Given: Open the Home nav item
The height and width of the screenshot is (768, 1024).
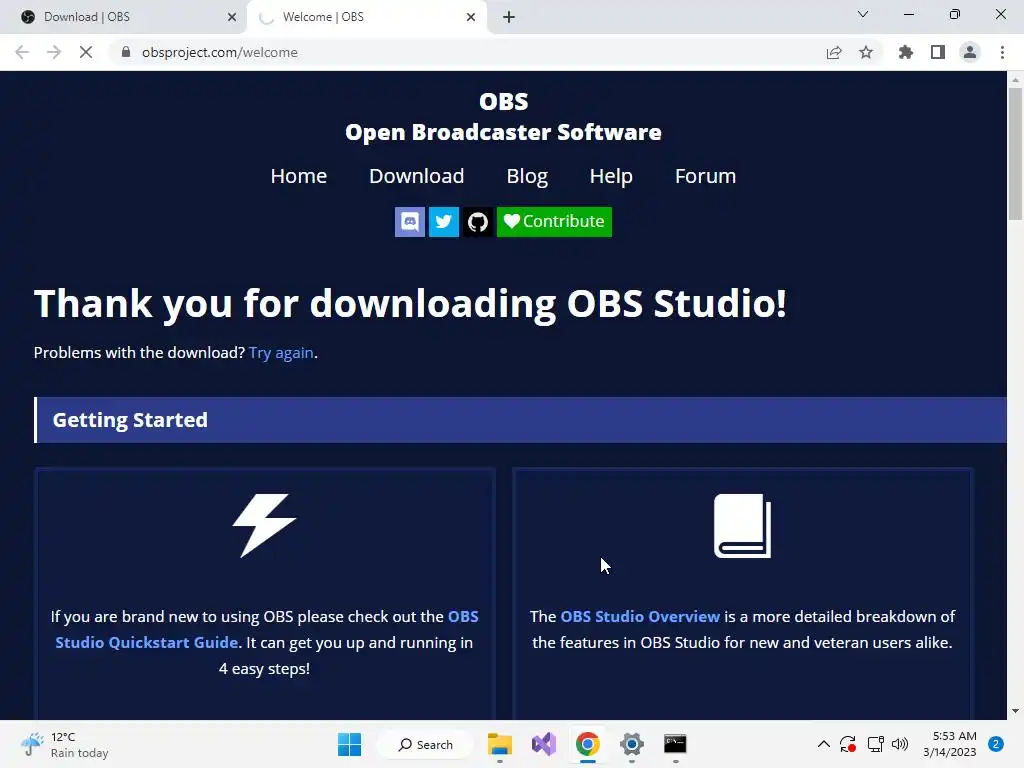Looking at the screenshot, I should pos(298,176).
